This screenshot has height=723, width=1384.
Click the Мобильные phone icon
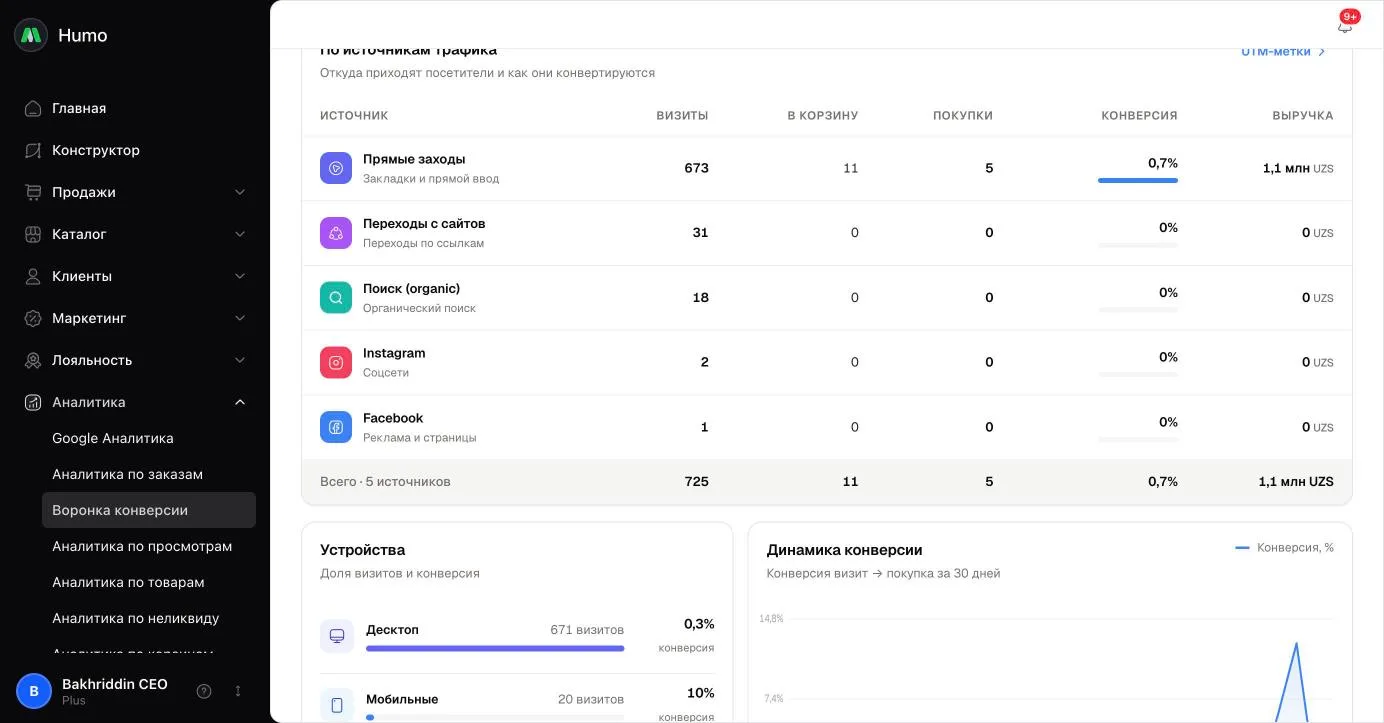(337, 705)
